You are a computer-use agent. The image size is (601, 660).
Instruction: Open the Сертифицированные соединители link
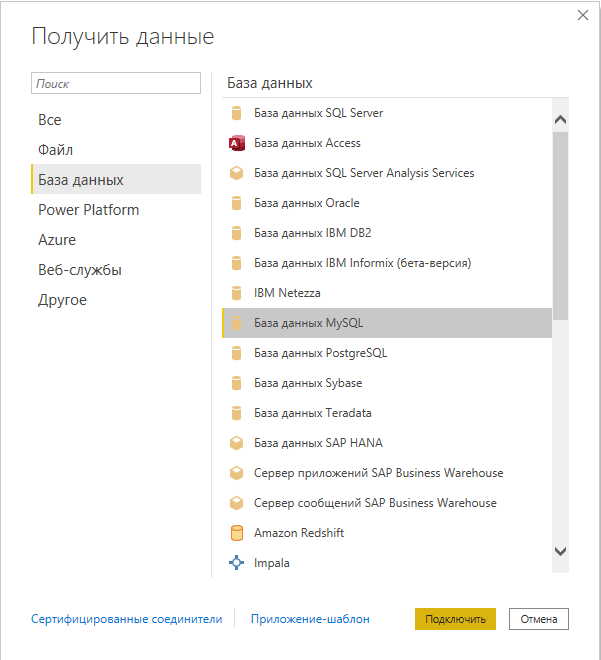[x=127, y=619]
